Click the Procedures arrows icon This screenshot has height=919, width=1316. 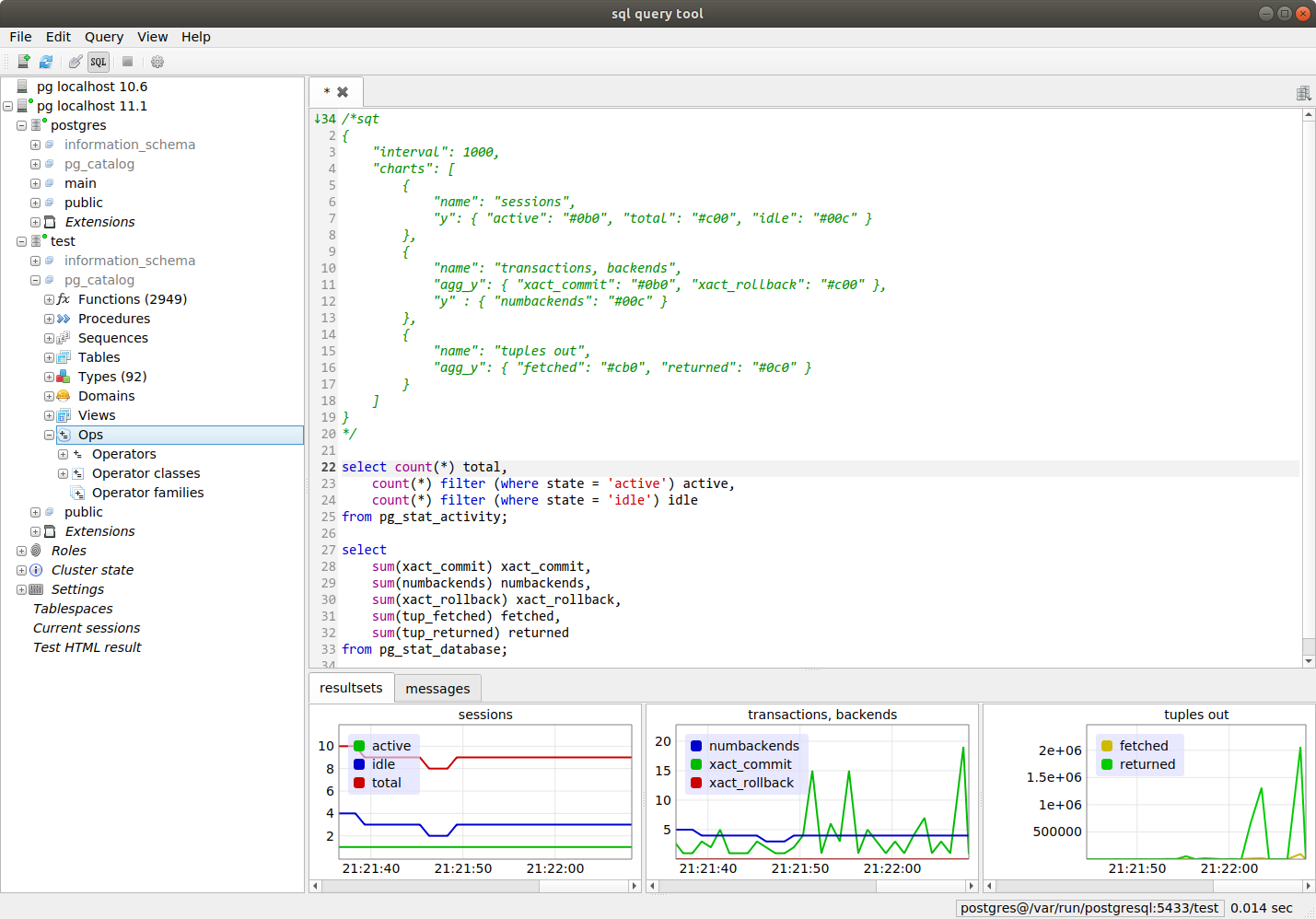(x=64, y=319)
